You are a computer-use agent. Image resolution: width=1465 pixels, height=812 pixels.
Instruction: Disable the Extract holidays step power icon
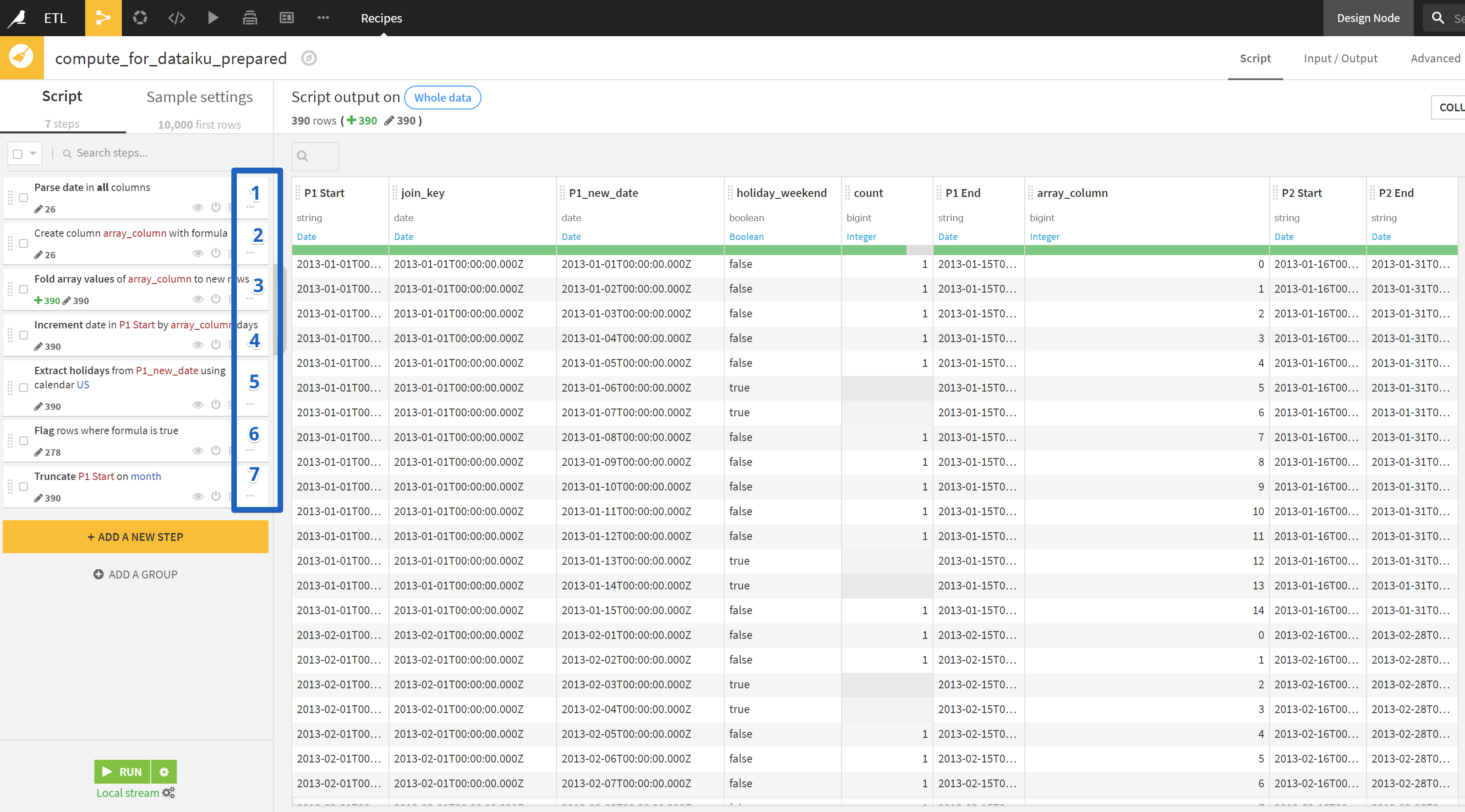tap(216, 405)
